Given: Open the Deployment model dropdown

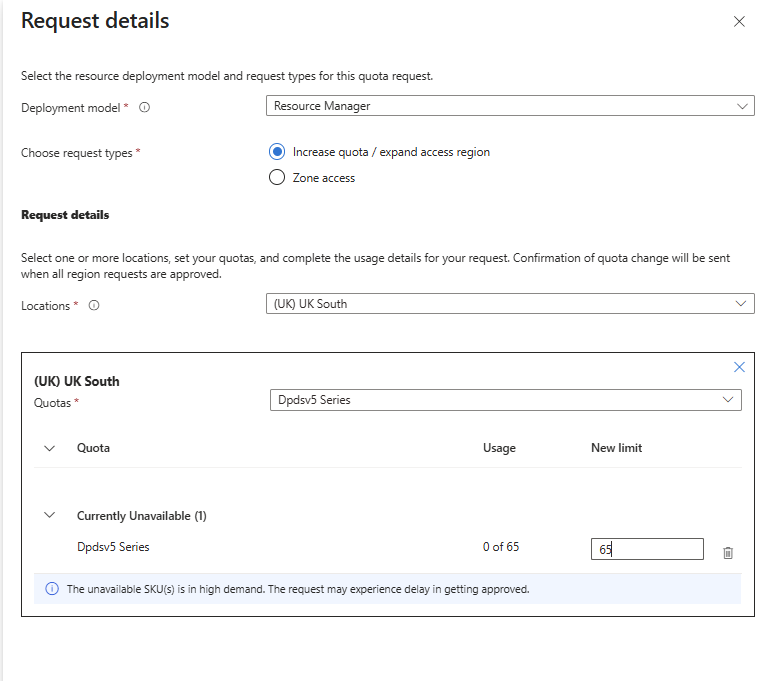Looking at the screenshot, I should pyautogui.click(x=510, y=106).
